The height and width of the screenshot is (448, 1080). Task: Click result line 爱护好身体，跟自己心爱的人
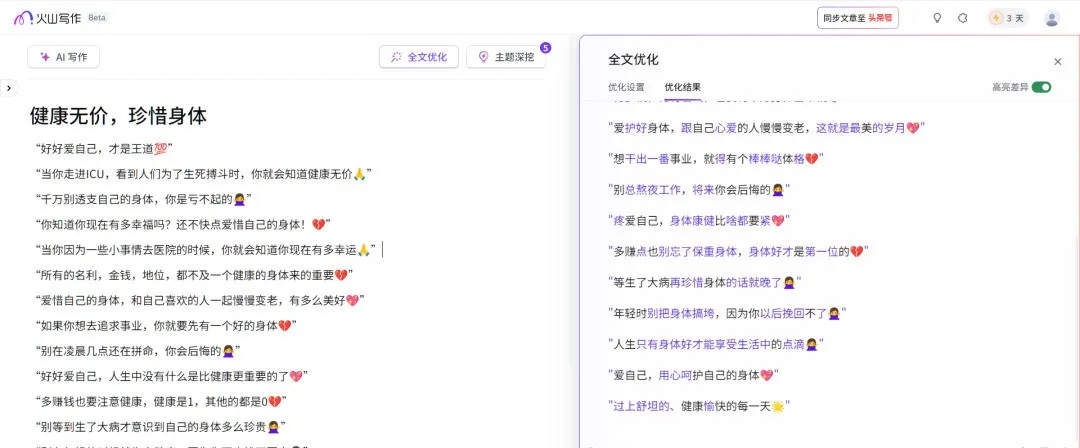click(766, 128)
